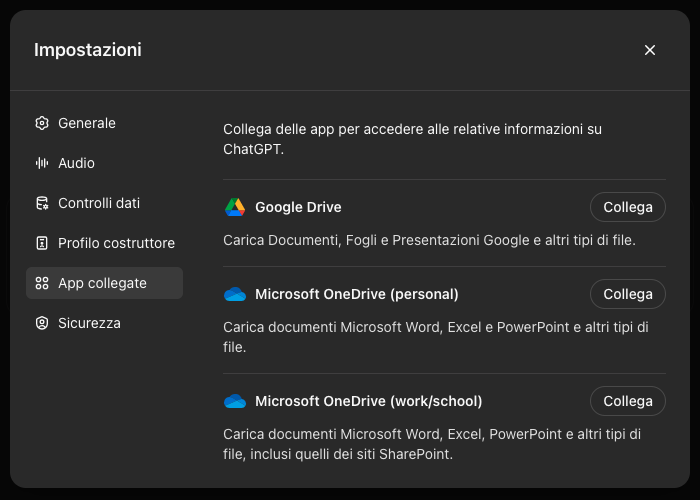Viewport: 700px width, 500px height.
Task: Connect Google Drive with the Collega button
Action: (628, 207)
